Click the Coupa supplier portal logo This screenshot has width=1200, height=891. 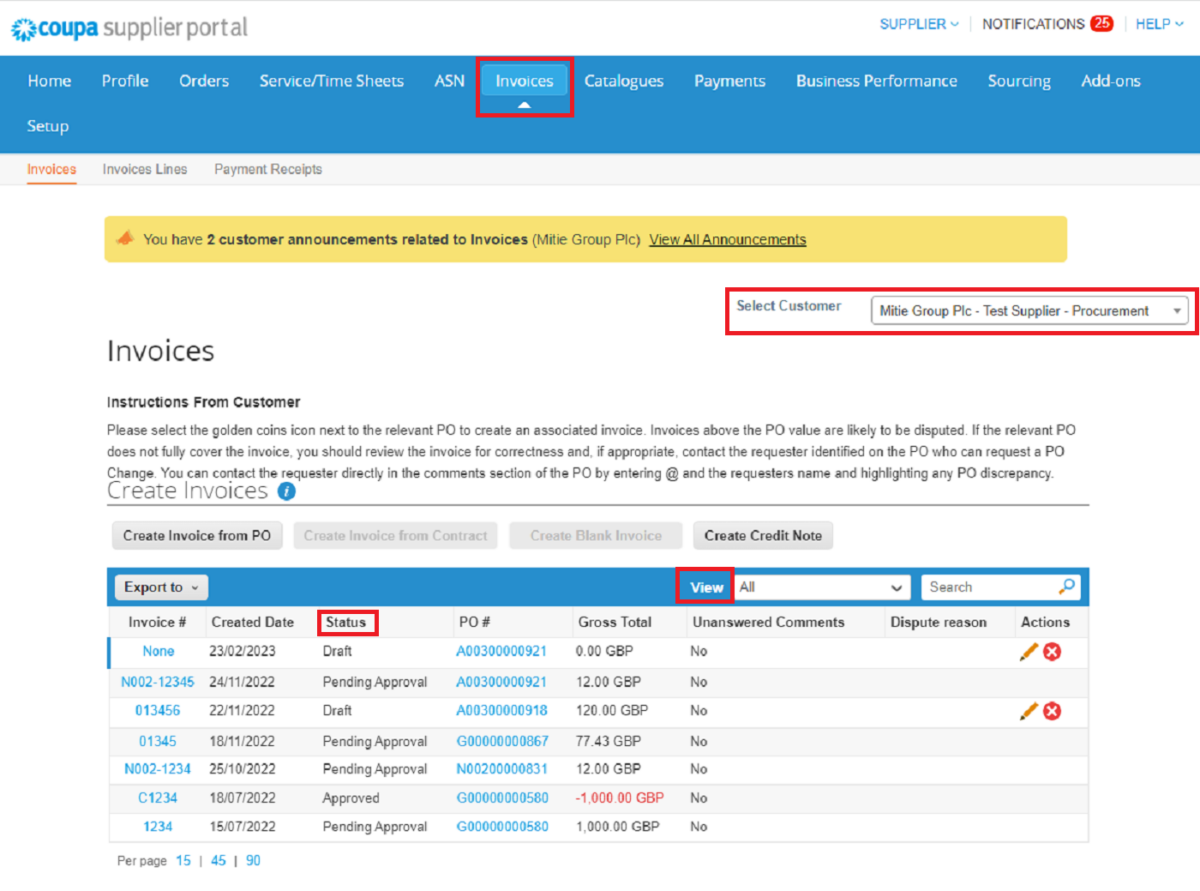click(130, 27)
